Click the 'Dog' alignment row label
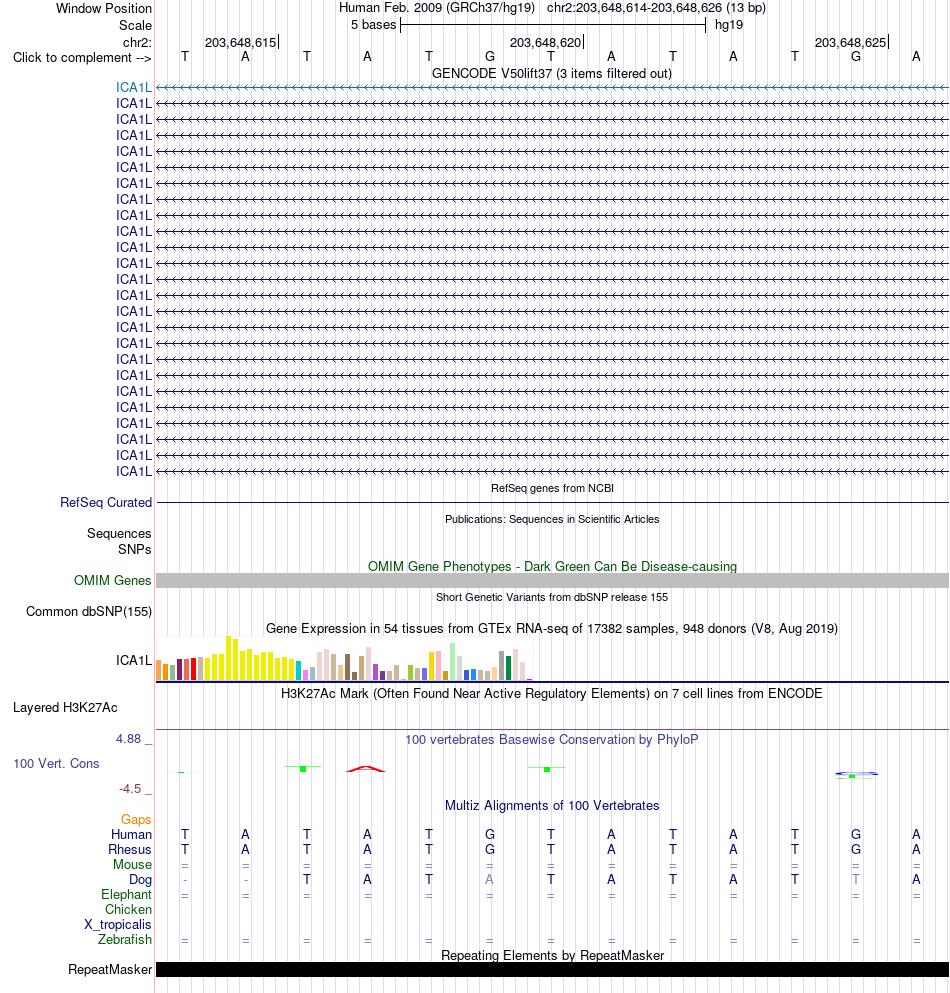Screen dimensions: 950x993 click(x=140, y=880)
